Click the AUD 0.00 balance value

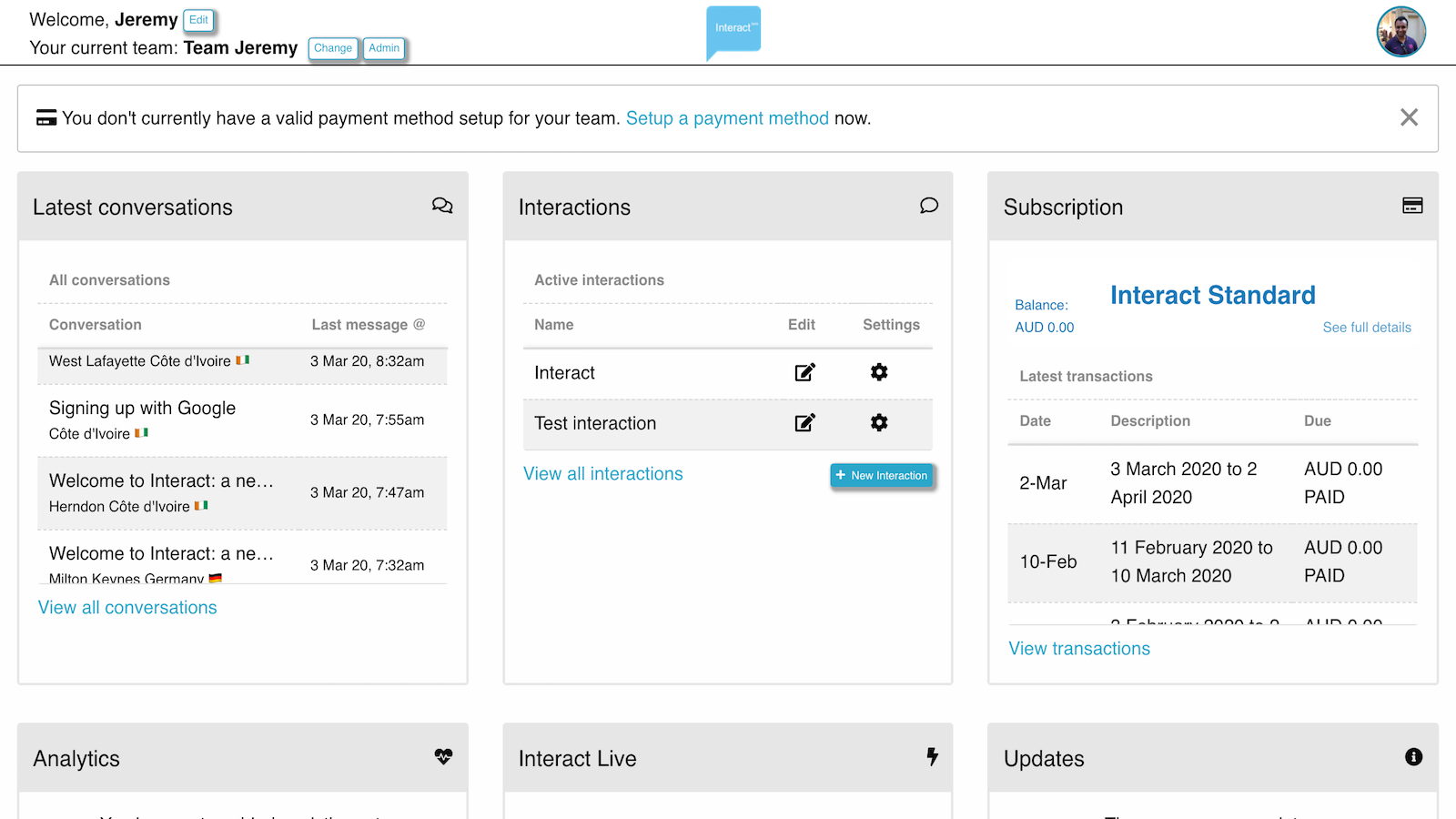pos(1045,328)
